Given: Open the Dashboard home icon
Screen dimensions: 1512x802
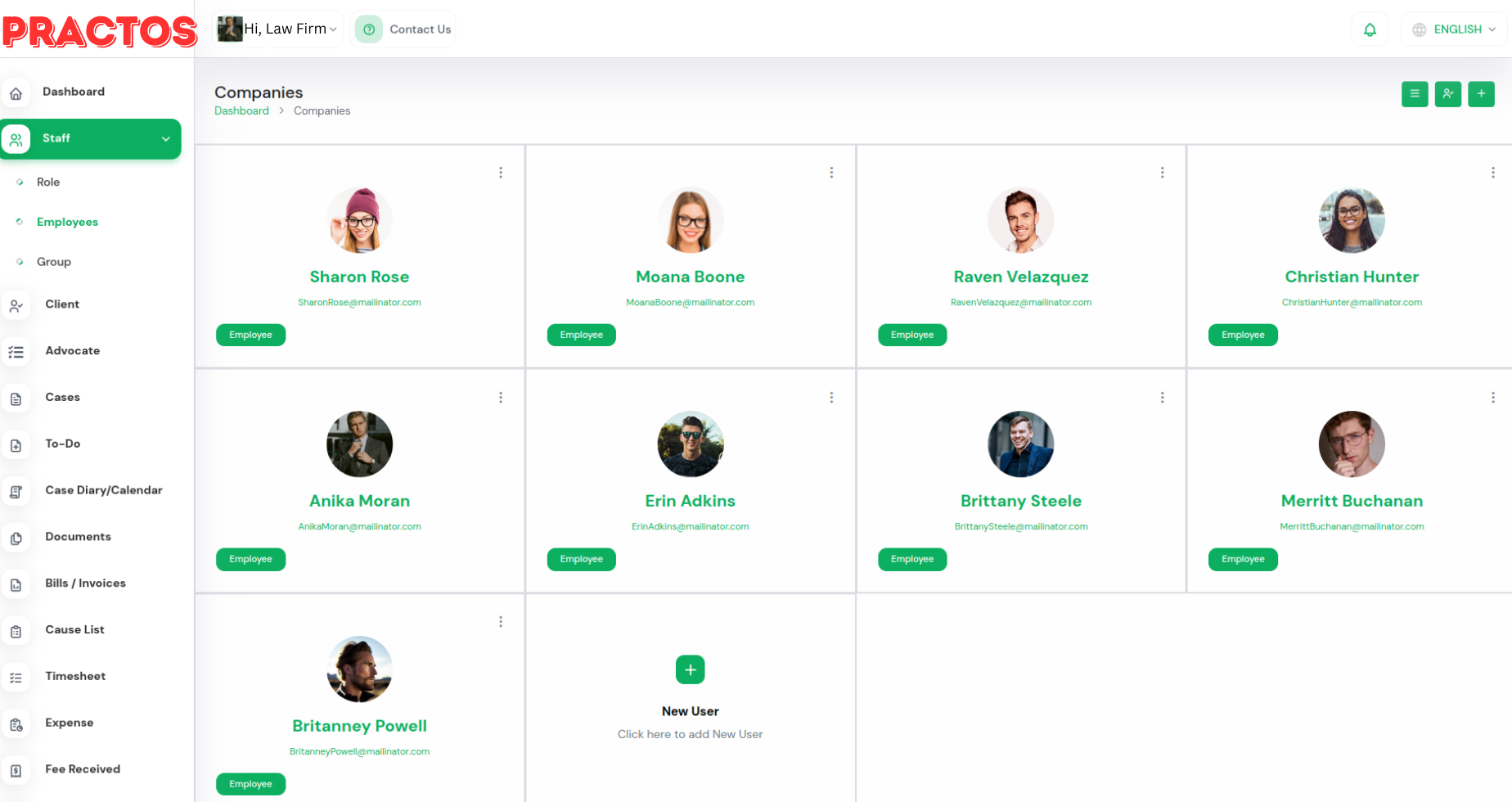Looking at the screenshot, I should [16, 93].
